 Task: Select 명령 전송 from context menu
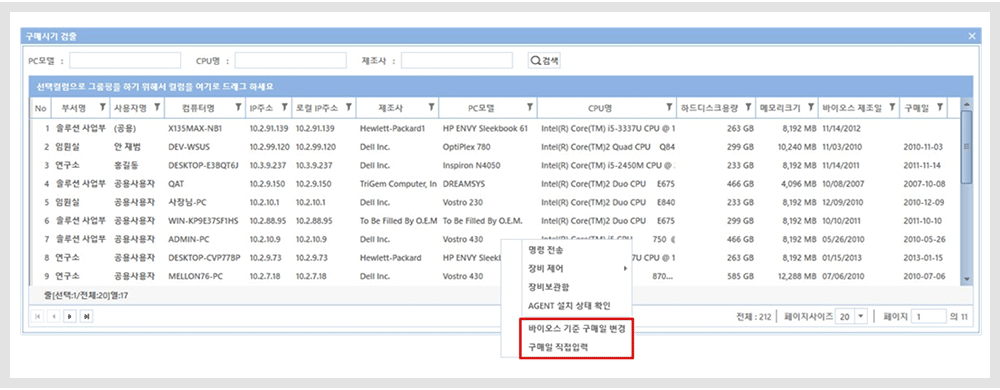point(545,250)
